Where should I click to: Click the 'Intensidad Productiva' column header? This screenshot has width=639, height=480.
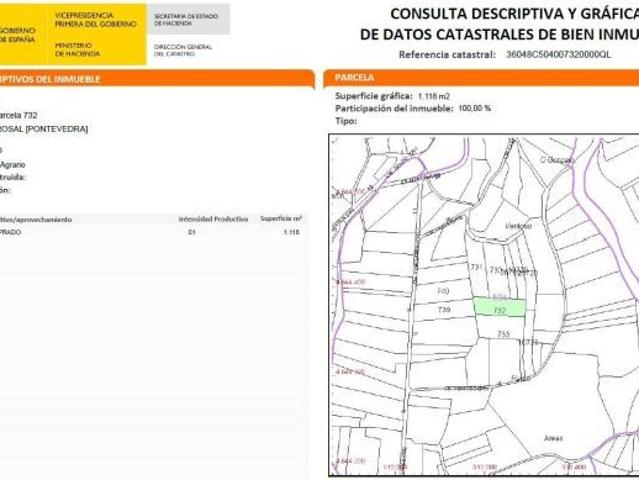[x=213, y=219]
